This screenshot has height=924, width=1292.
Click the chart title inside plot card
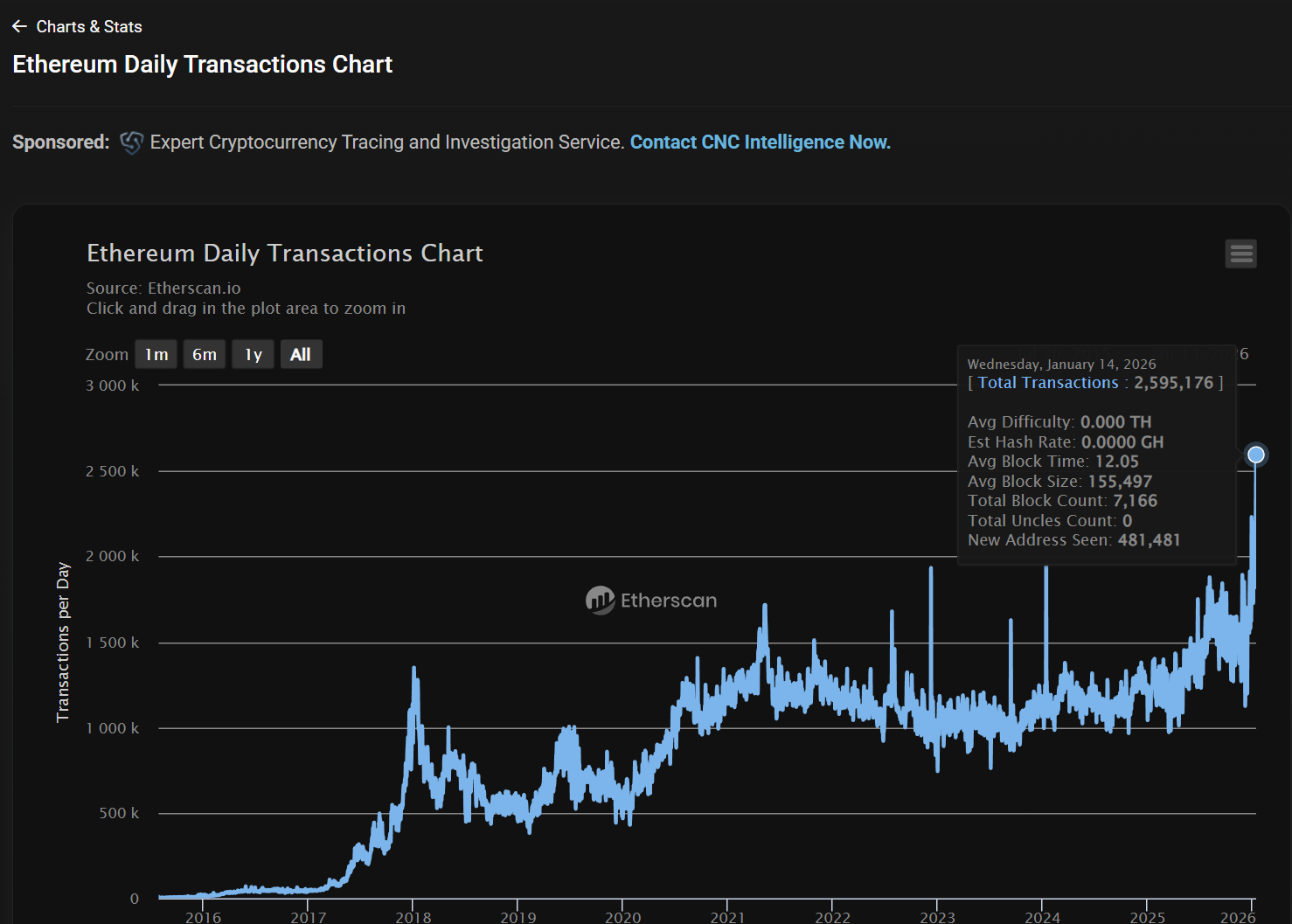pyautogui.click(x=284, y=254)
